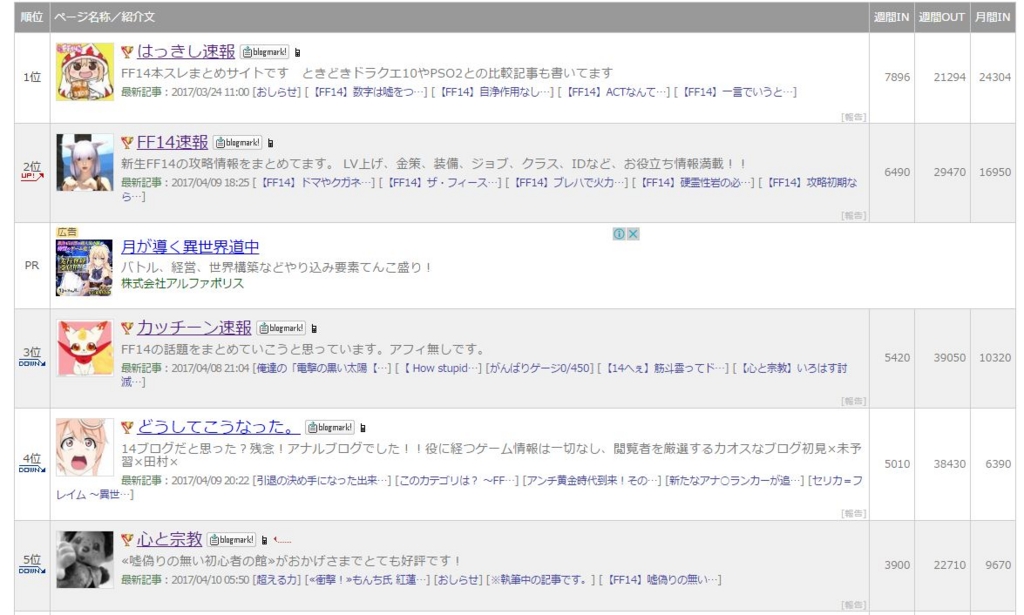
Task: Open the はっきし速報 blog link
Action: pos(185,52)
